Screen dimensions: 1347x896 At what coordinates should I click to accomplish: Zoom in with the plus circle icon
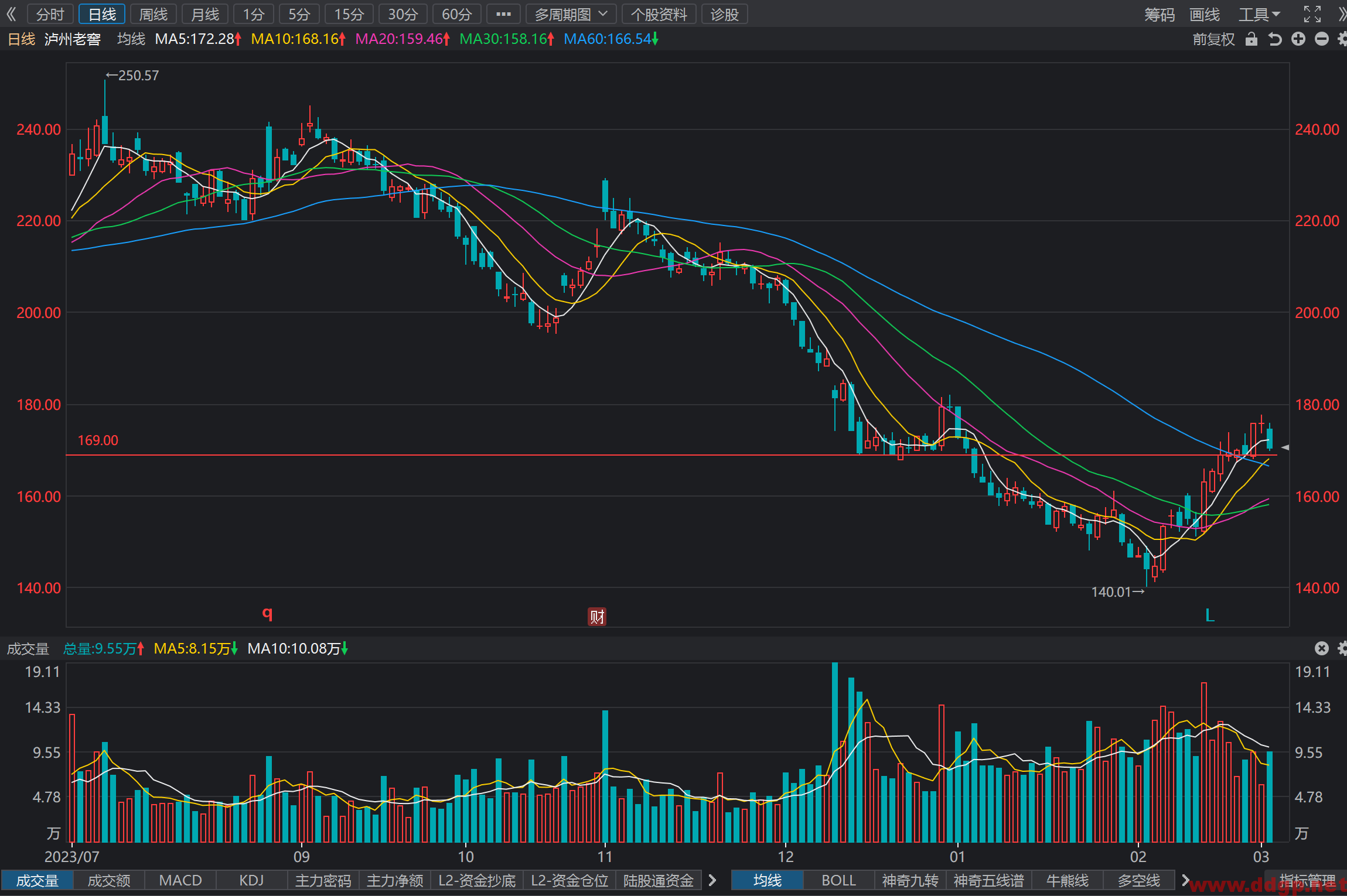pyautogui.click(x=1298, y=39)
